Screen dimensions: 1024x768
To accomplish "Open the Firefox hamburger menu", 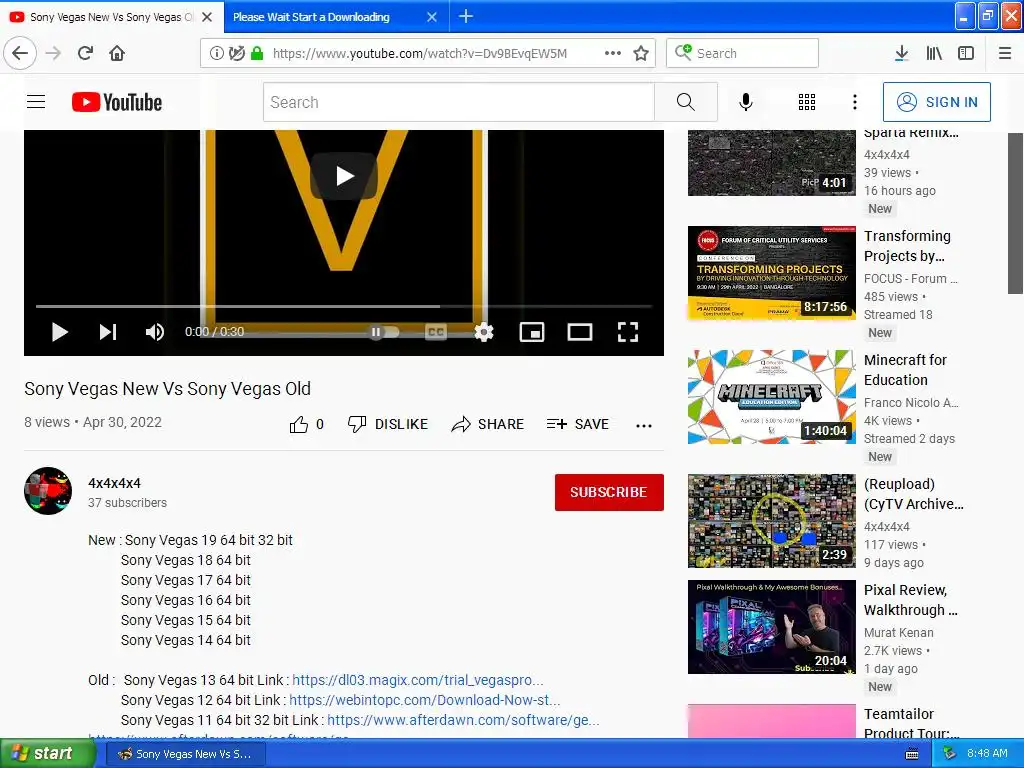I will tap(1005, 53).
